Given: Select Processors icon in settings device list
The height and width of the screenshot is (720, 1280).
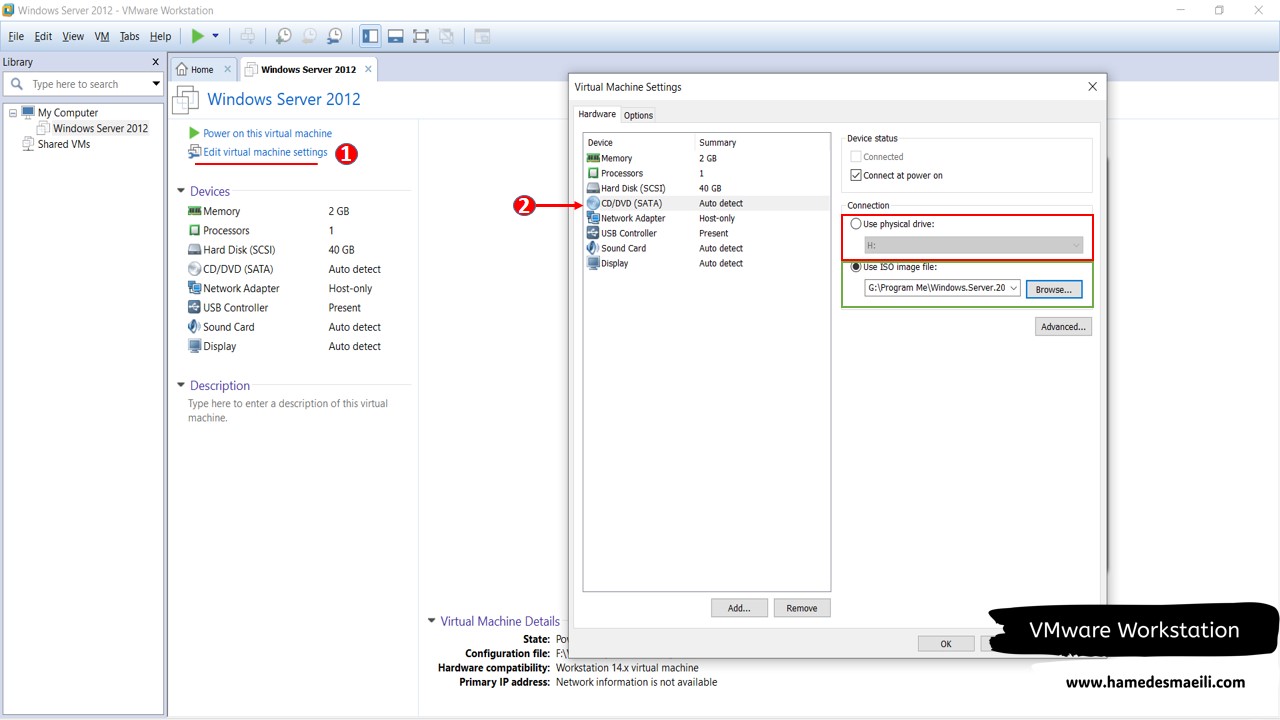Looking at the screenshot, I should 593,173.
